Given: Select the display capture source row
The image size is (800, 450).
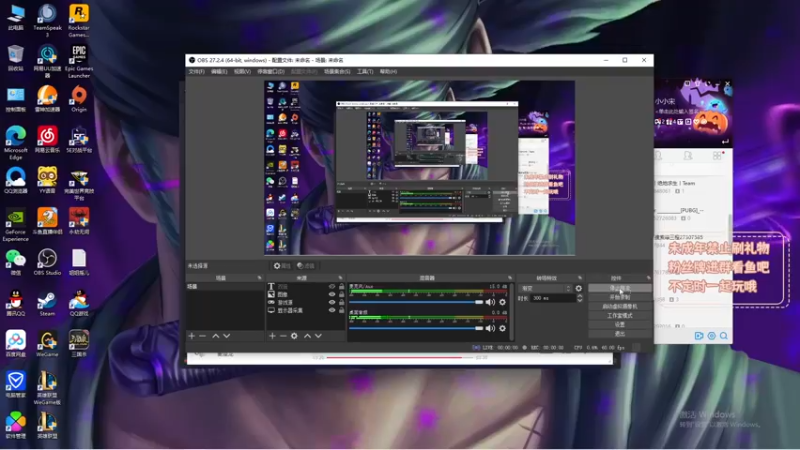Looking at the screenshot, I should click(305, 310).
